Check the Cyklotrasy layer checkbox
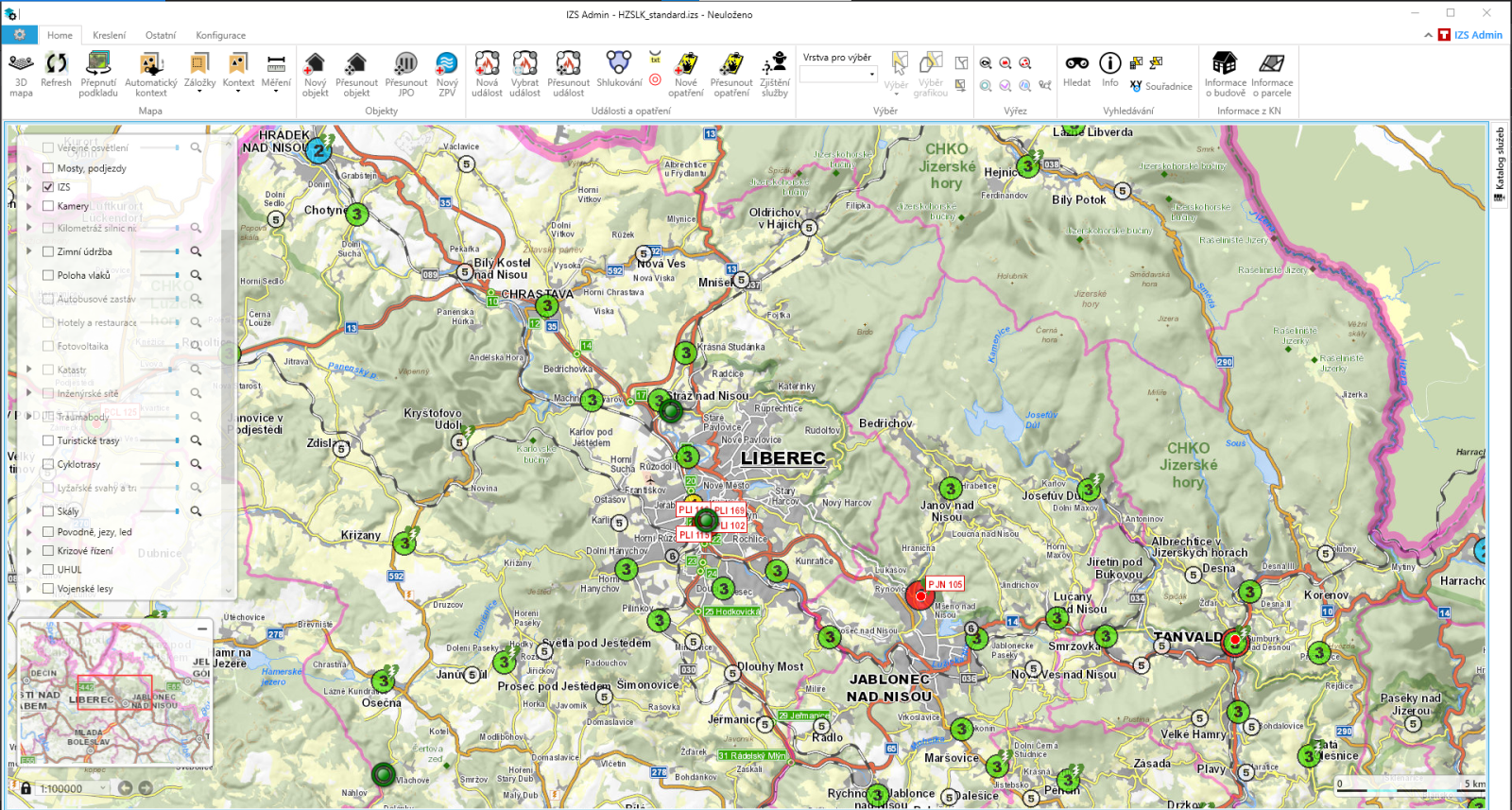 [48, 464]
